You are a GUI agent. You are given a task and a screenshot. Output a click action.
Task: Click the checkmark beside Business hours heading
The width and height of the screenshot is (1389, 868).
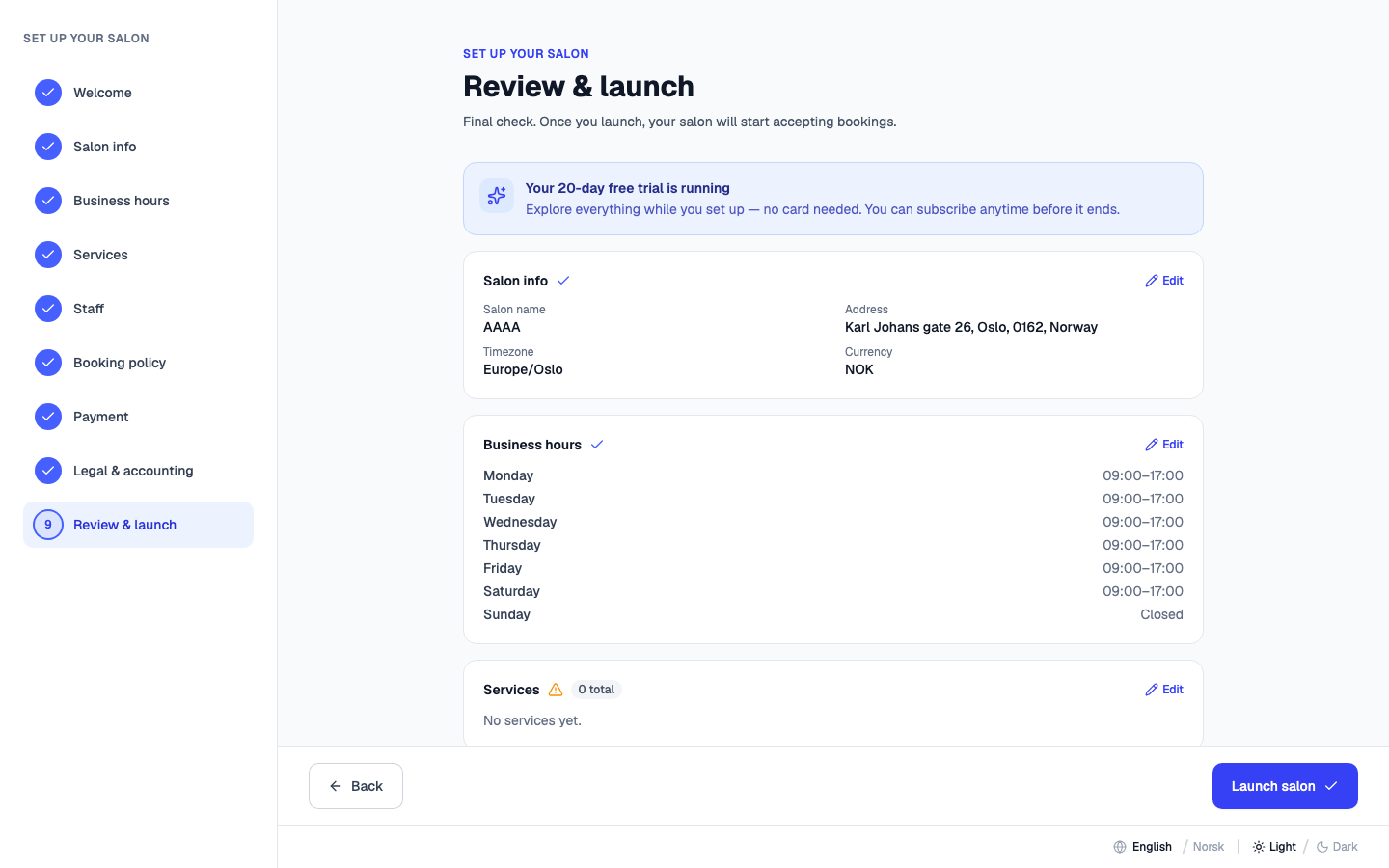pos(597,445)
